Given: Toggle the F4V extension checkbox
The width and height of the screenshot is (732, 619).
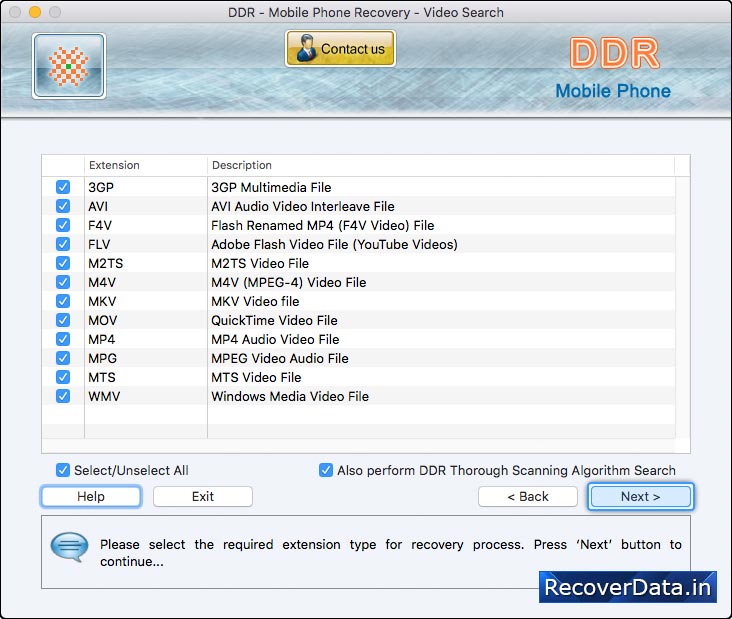Looking at the screenshot, I should pyautogui.click(x=63, y=225).
